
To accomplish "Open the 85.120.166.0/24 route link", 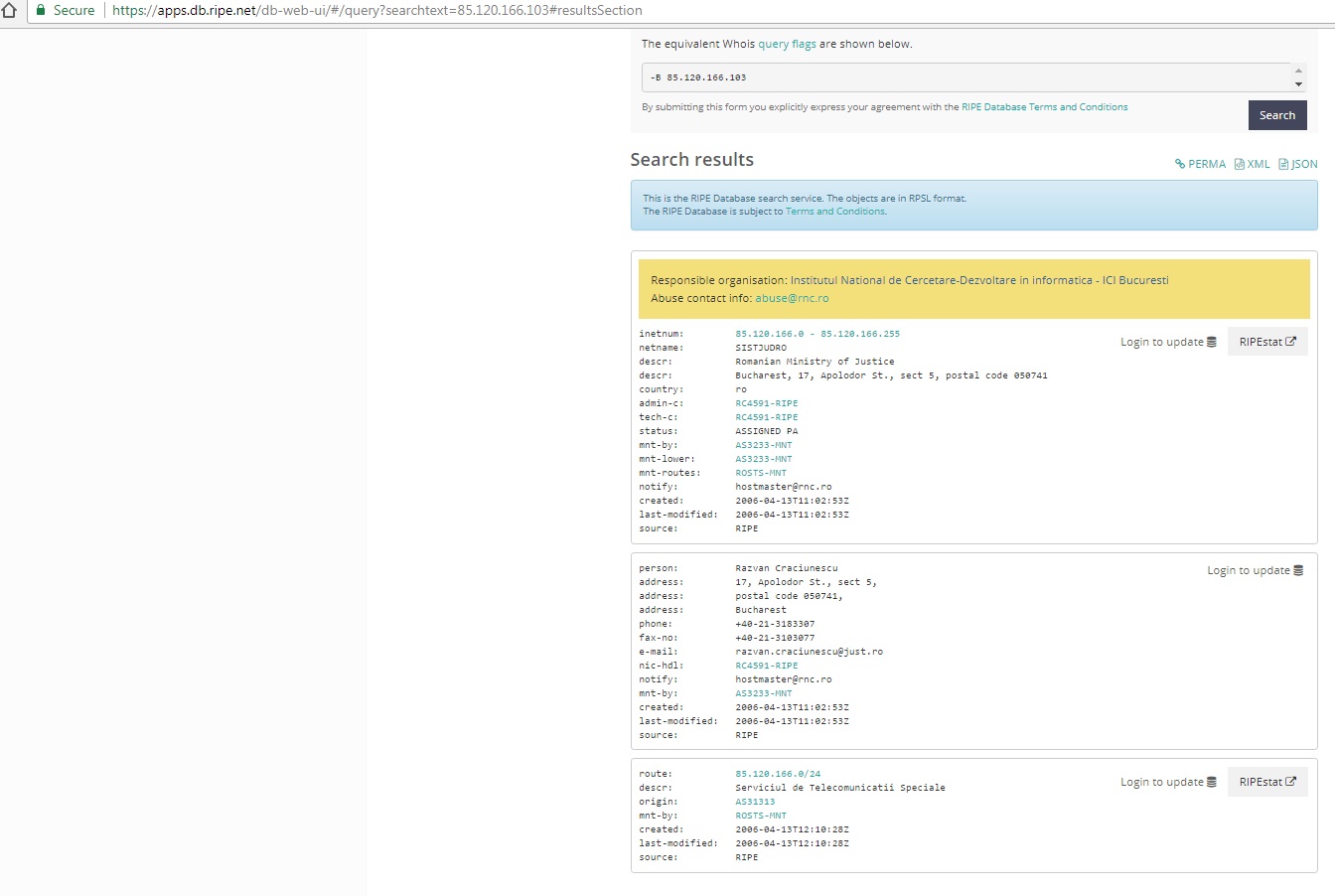I will click(x=778, y=774).
